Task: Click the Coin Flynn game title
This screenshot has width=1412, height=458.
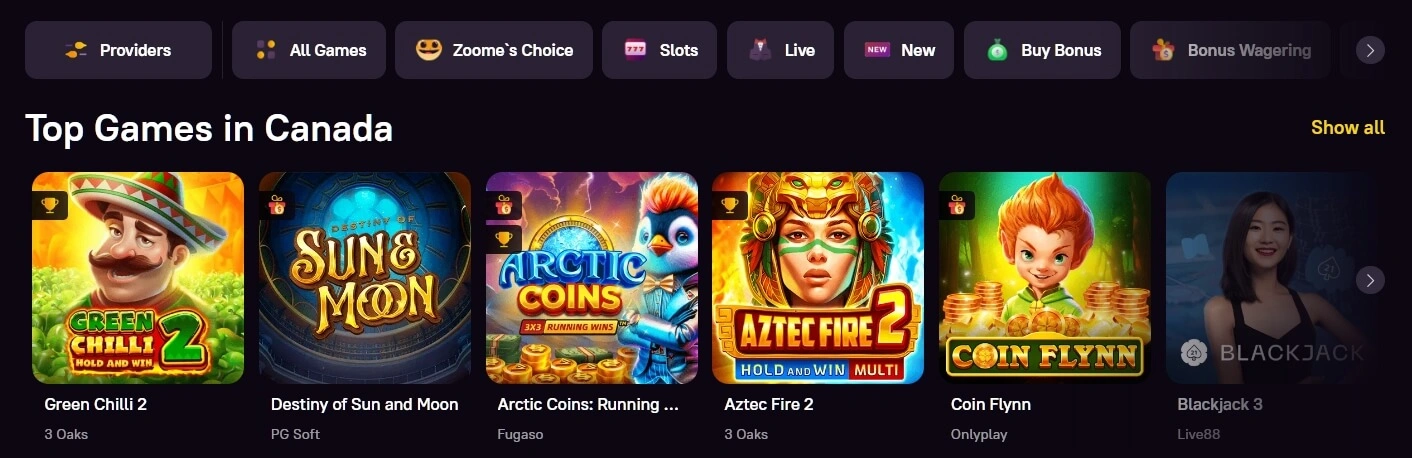Action: pyautogui.click(x=990, y=405)
